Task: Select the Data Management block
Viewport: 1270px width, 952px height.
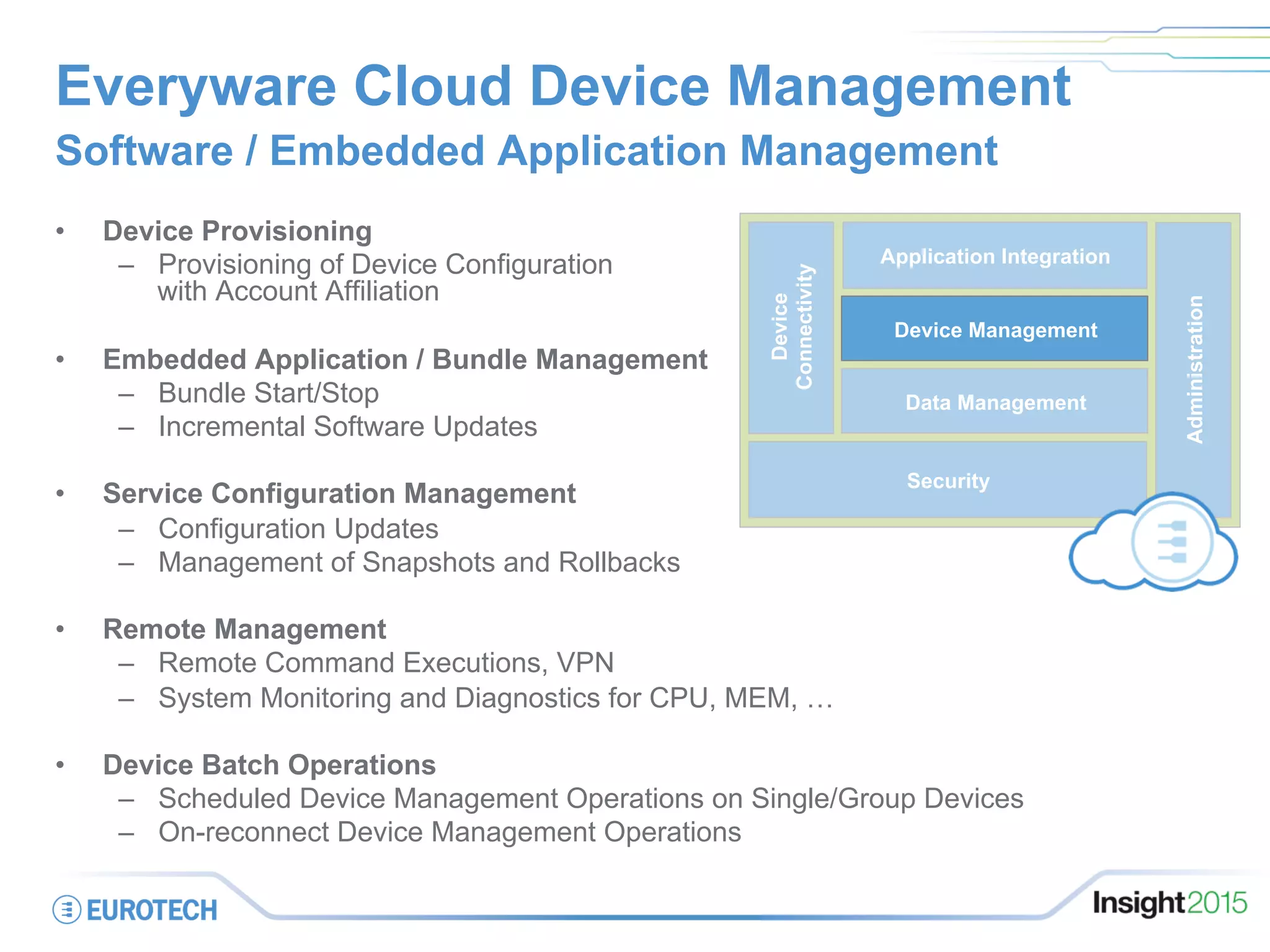Action: [x=995, y=402]
